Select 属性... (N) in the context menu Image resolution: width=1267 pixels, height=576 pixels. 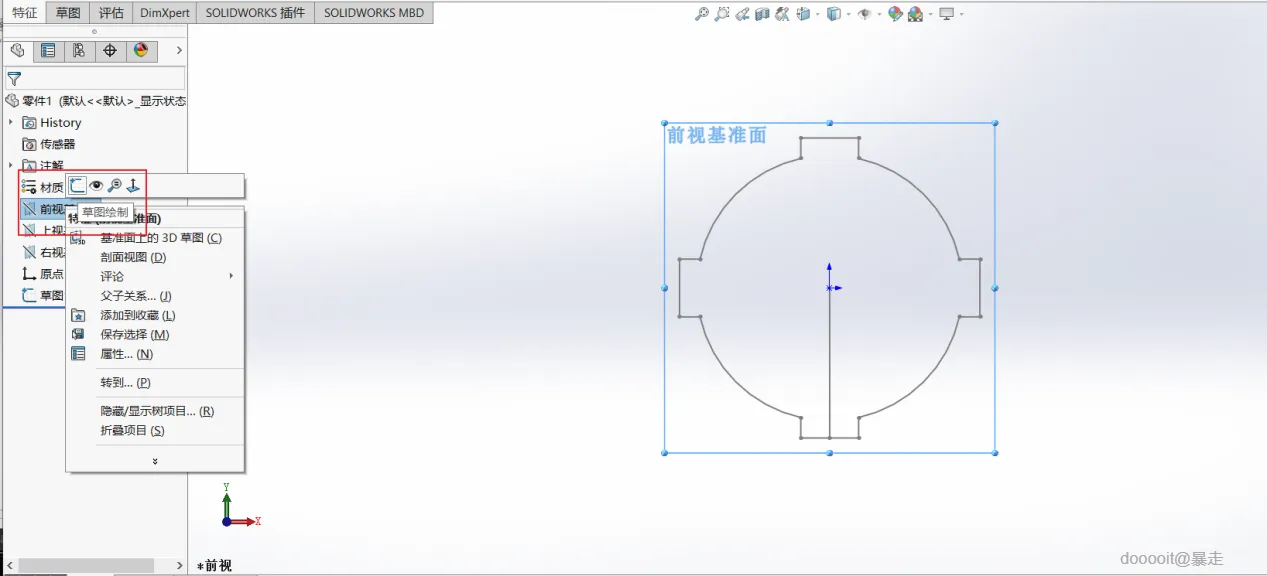pos(126,354)
